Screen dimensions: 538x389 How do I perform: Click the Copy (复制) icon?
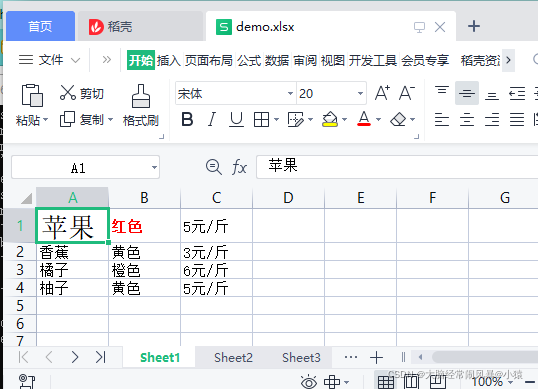67,119
